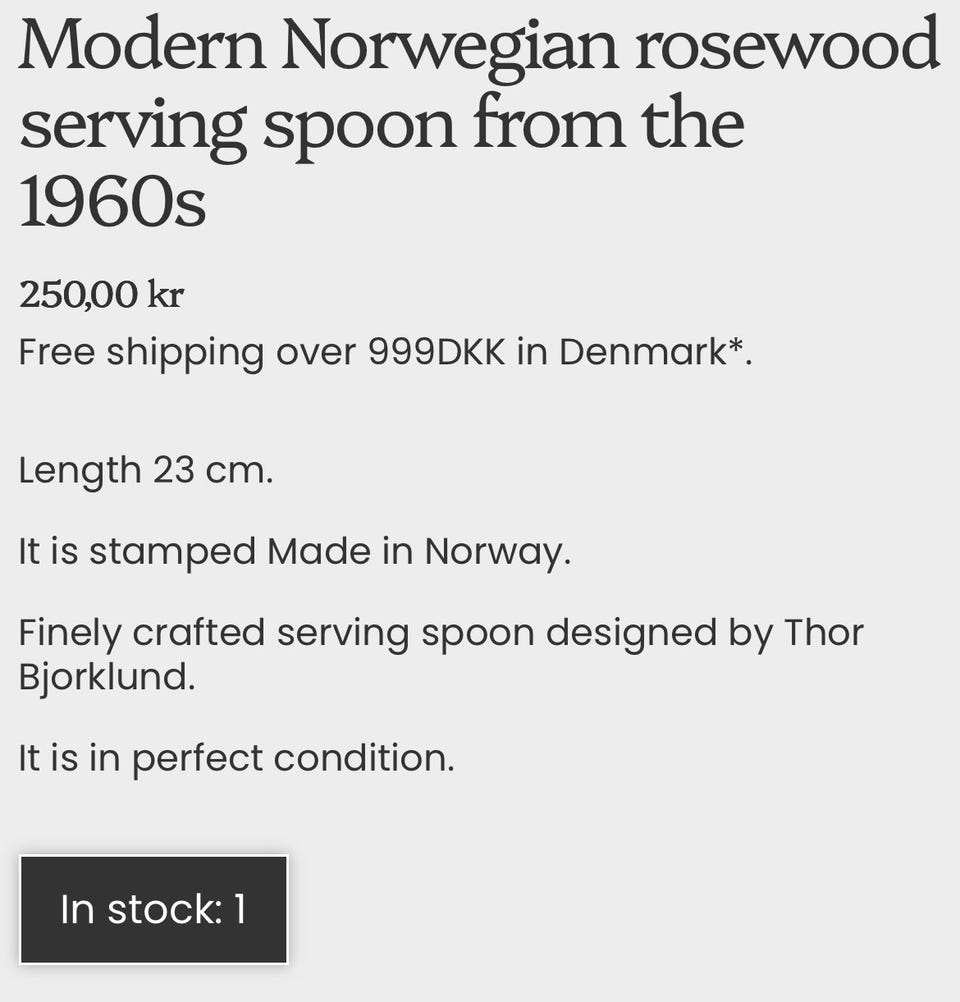This screenshot has width=960, height=1002.
Task: Click the 250,00 kr price
Action: [101, 294]
